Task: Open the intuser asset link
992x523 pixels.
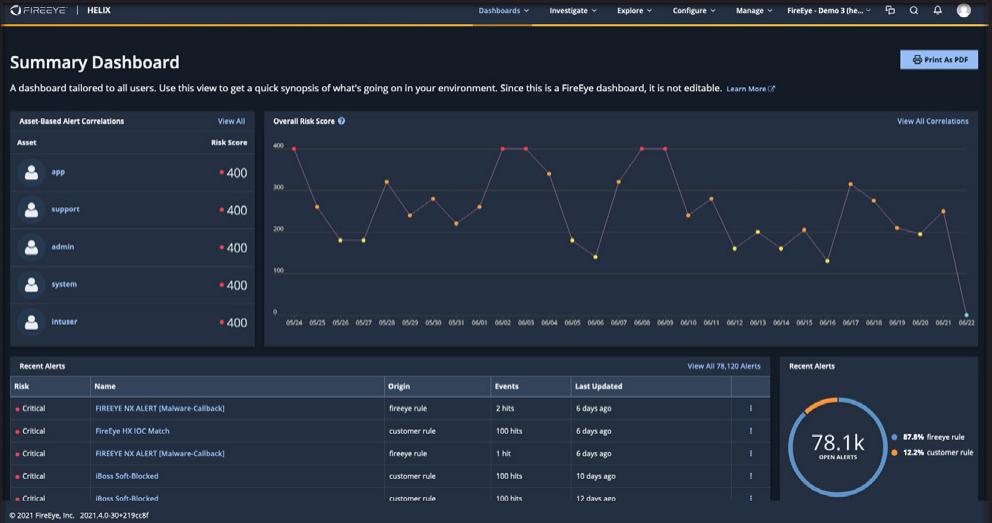Action: click(x=64, y=321)
